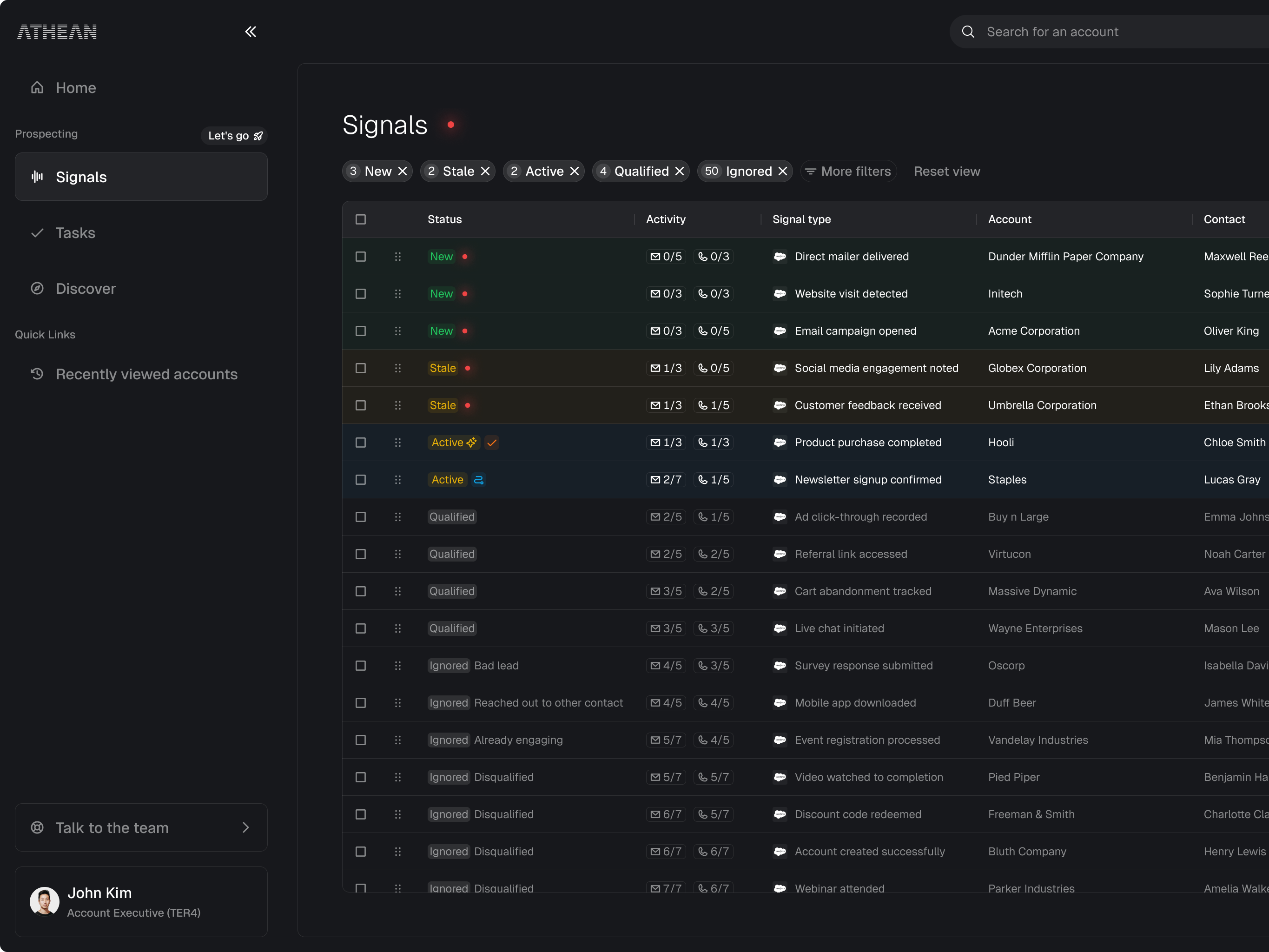Expand the Talk to the team chevron
This screenshot has width=1269, height=952.
(x=245, y=827)
